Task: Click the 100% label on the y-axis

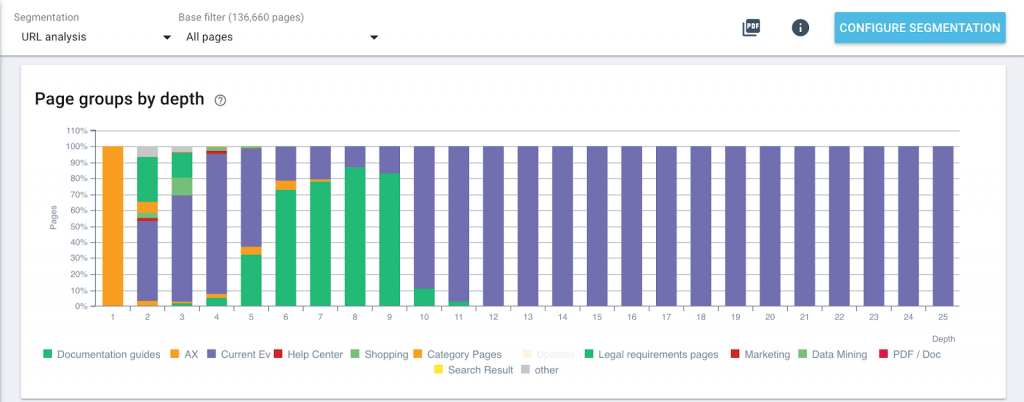Action: [76, 146]
